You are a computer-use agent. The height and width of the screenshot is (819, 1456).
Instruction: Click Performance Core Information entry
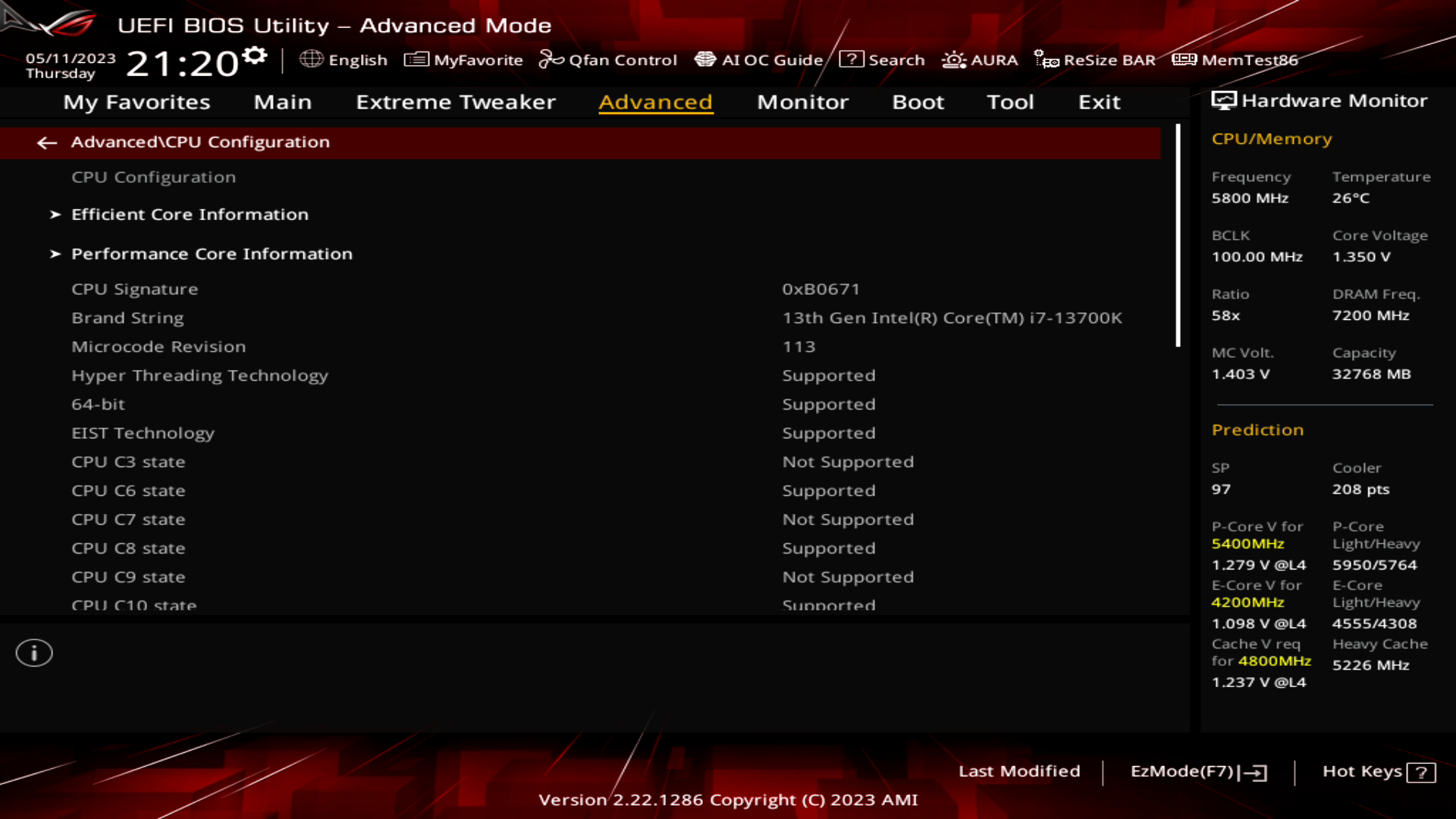[212, 254]
